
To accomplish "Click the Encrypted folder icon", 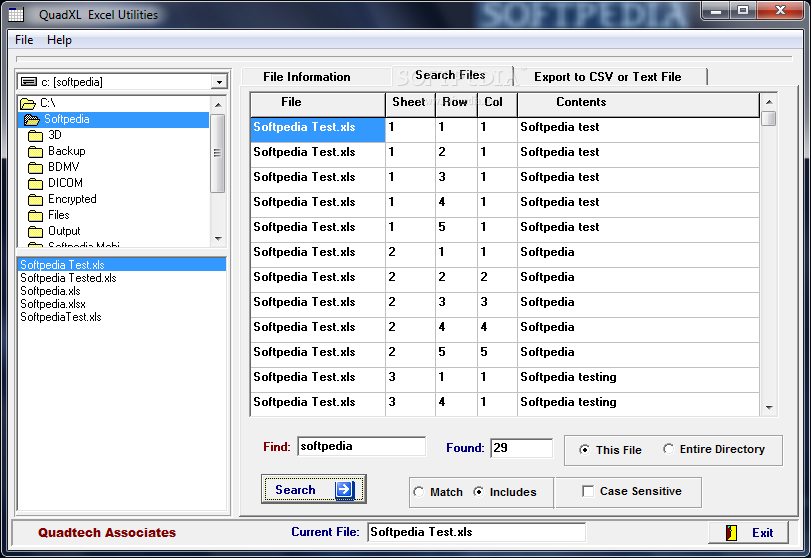I will point(36,200).
